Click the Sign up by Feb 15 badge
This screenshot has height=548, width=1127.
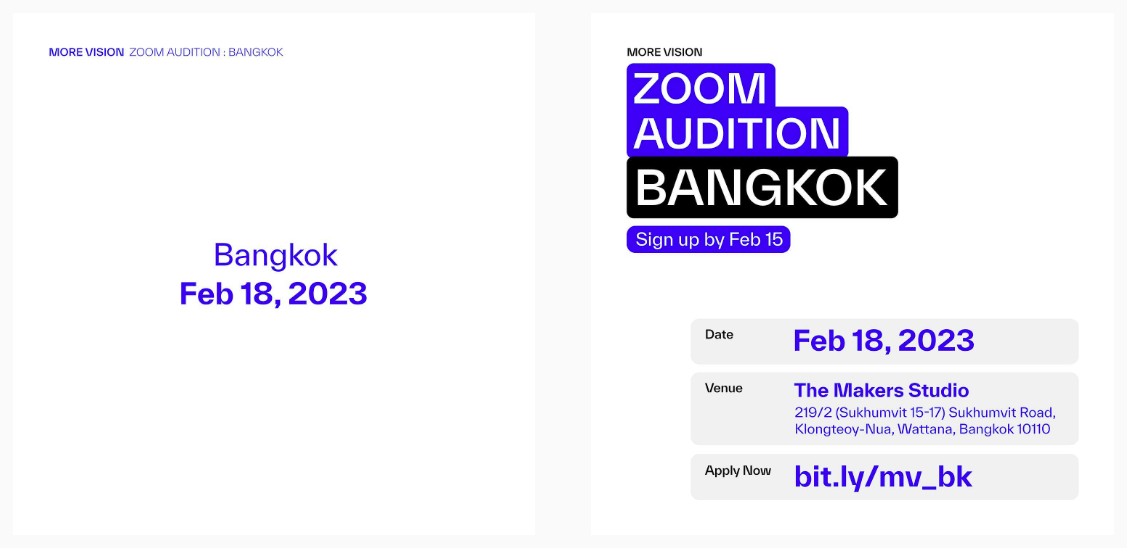[x=708, y=239]
